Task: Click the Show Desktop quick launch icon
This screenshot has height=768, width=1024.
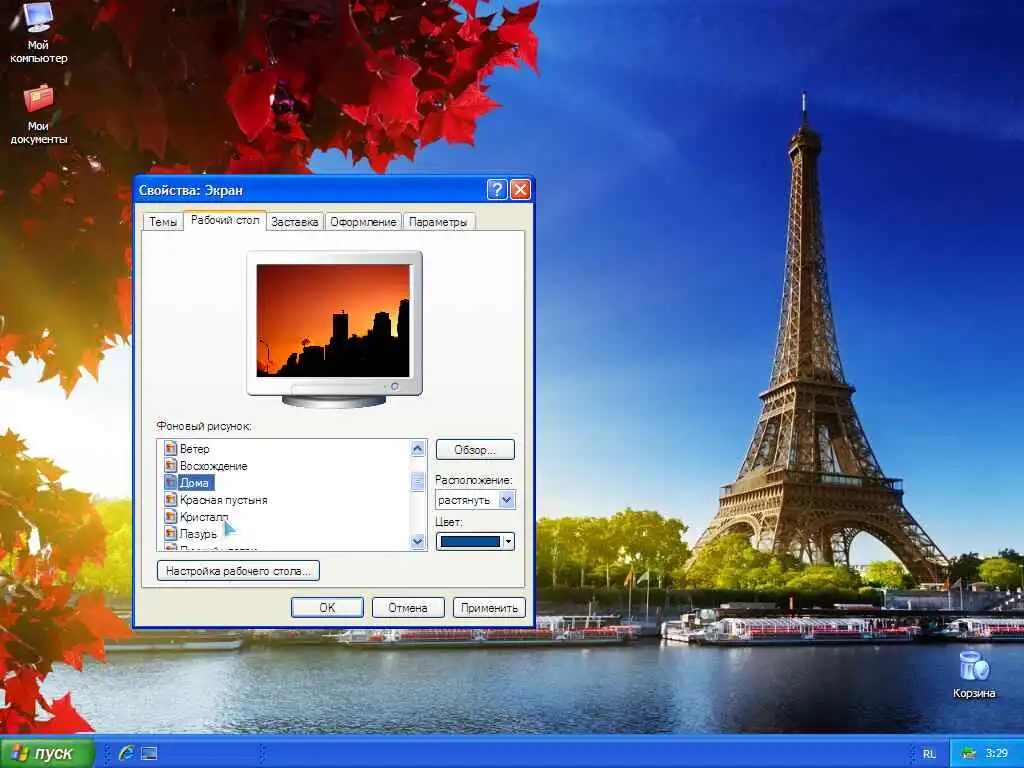Action: click(150, 753)
